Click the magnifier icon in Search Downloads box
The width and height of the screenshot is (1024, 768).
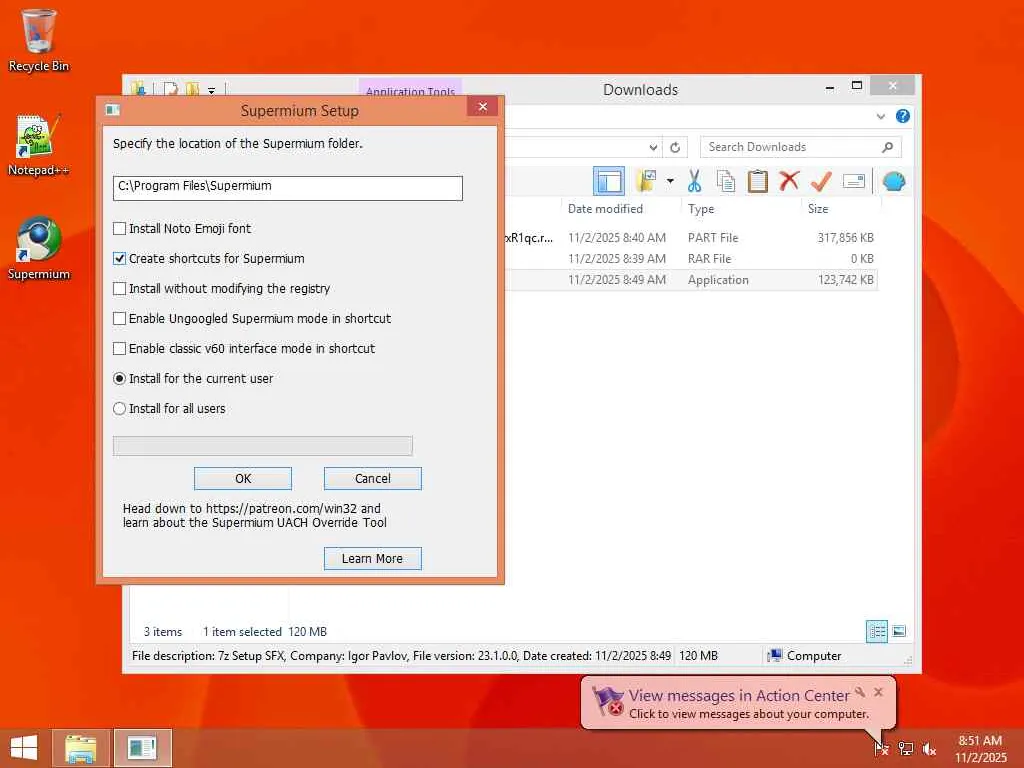pyautogui.click(x=888, y=148)
